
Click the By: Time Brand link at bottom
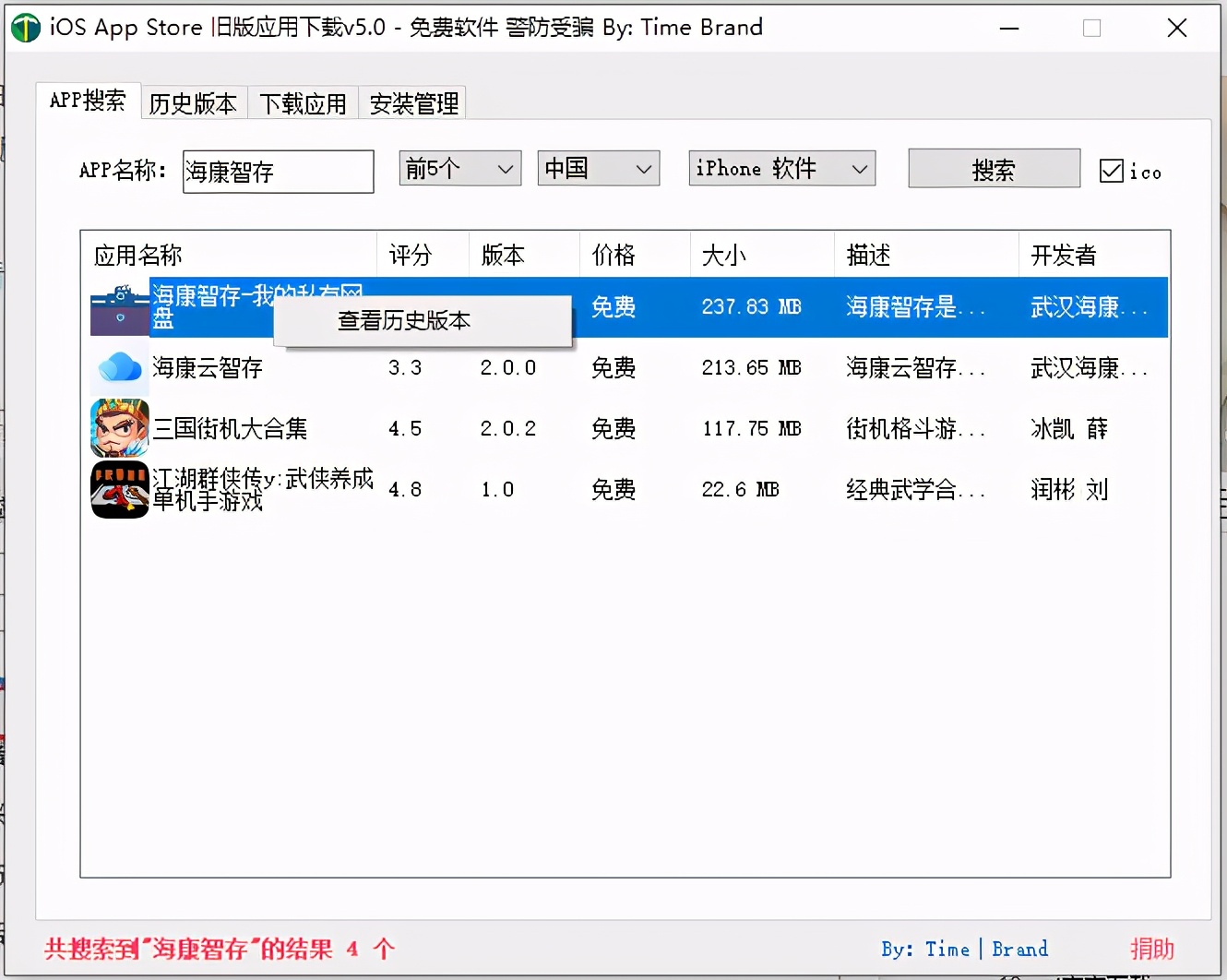click(963, 949)
